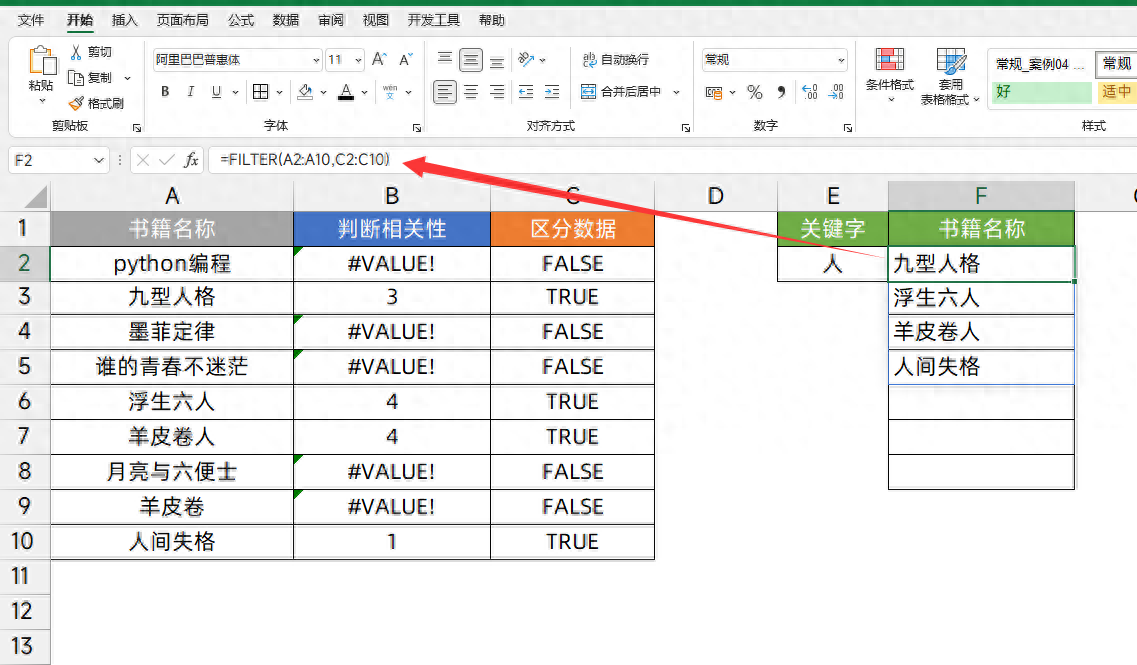The width and height of the screenshot is (1137, 665).
Task: Click the Cut (剪切) scissors icon
Action: tap(75, 52)
